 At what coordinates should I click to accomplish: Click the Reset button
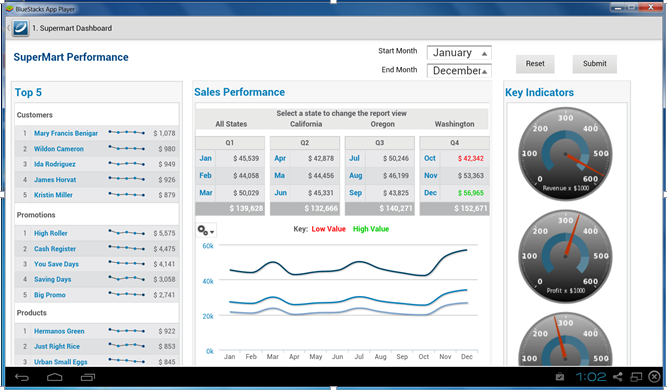click(535, 64)
